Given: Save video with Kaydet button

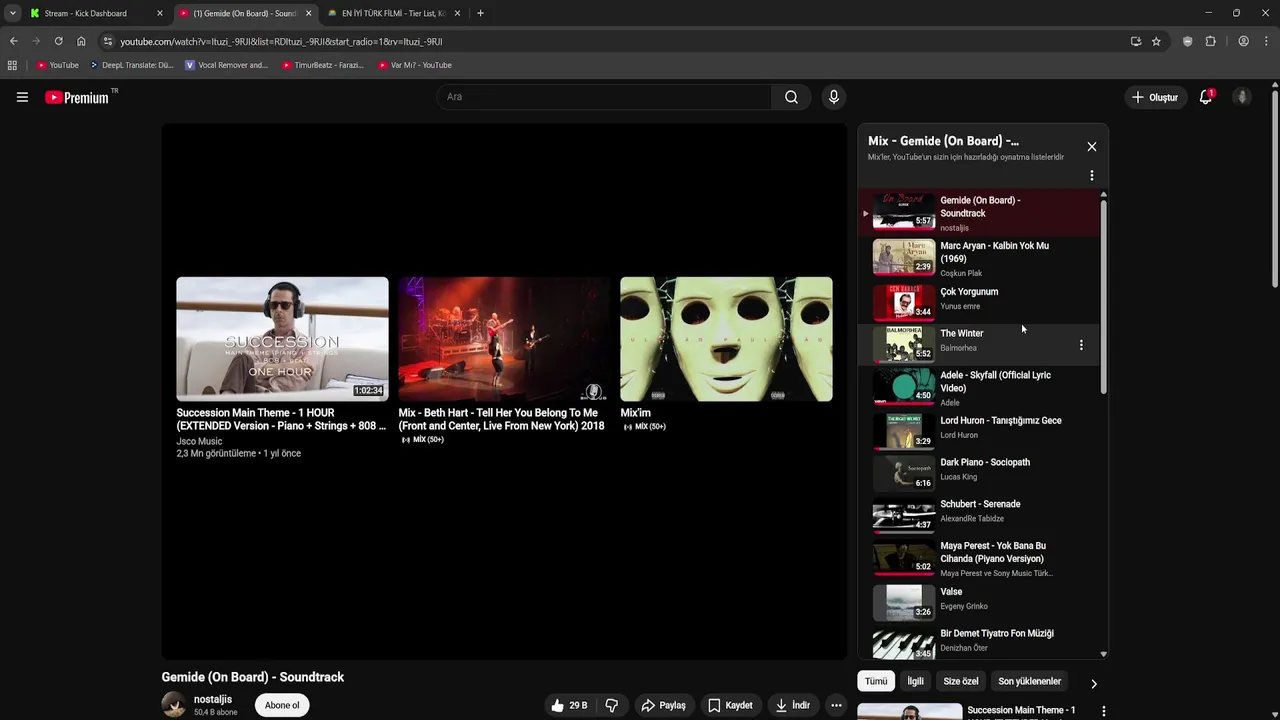Looking at the screenshot, I should (730, 705).
